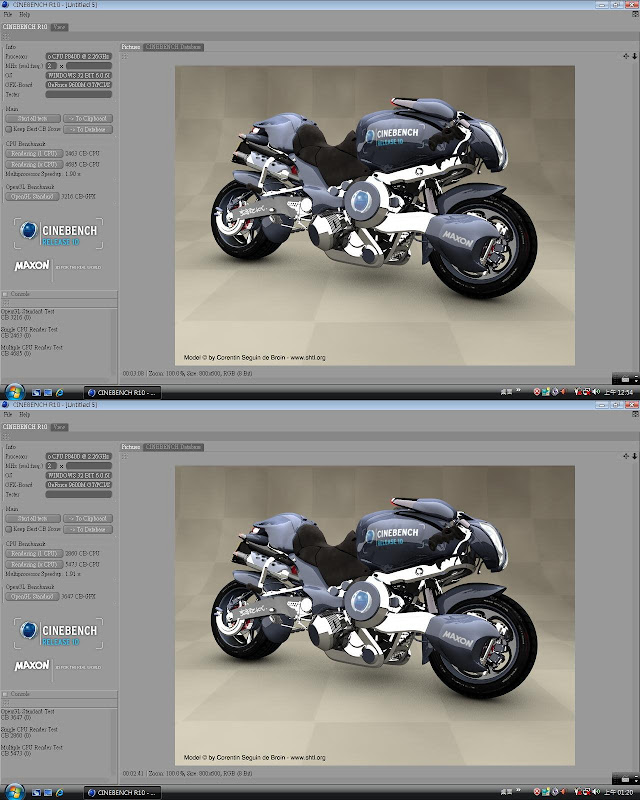640x800 pixels.
Task: Open View tab beside CINEBENCH R10, 12:54 window
Action: (x=59, y=27)
